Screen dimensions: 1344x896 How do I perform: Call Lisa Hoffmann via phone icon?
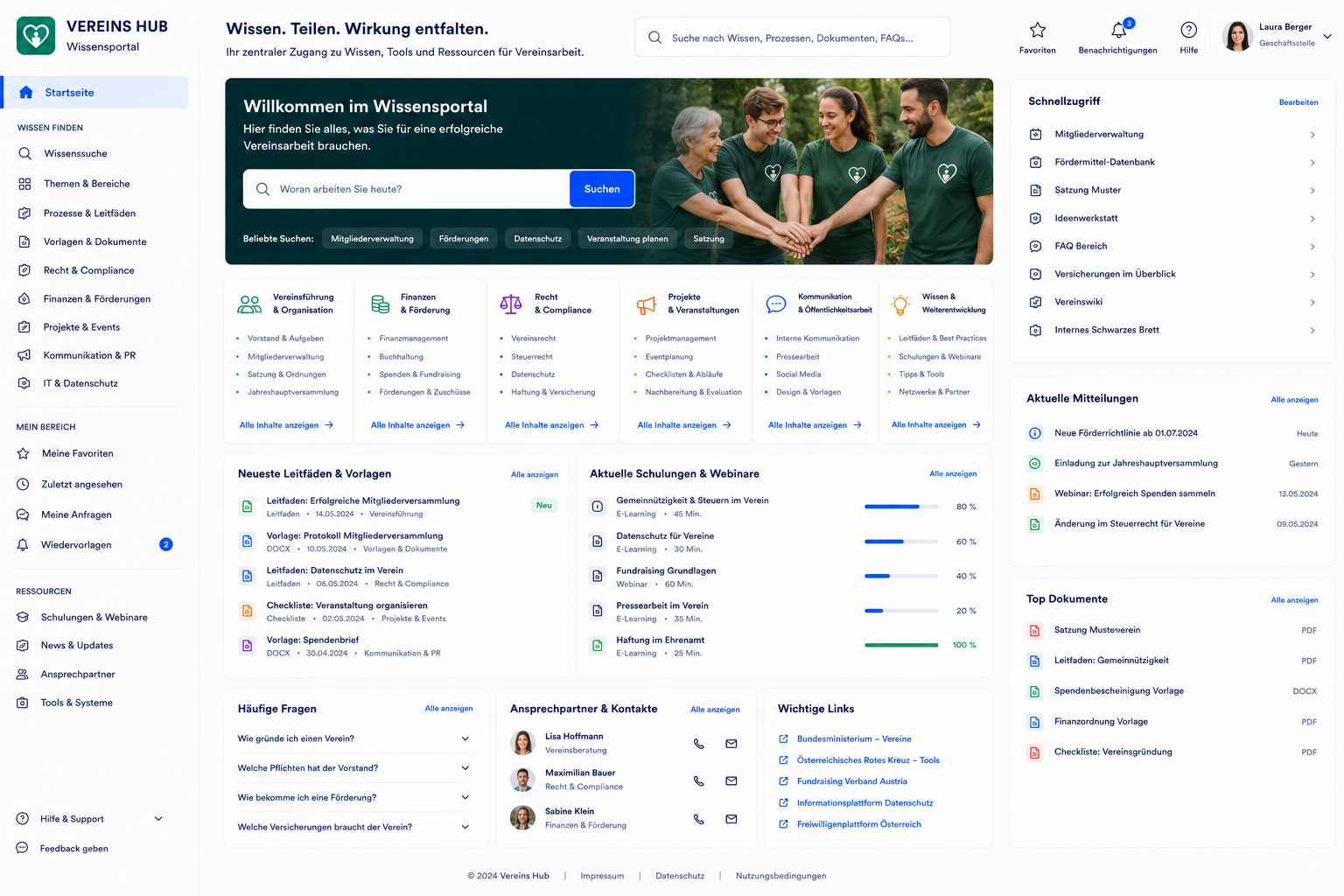(698, 744)
